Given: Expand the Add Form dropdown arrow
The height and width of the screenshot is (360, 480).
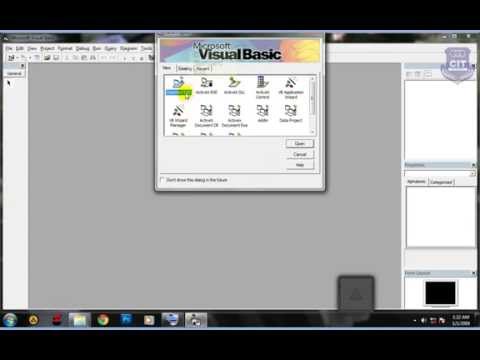Looking at the screenshot, I should click(x=30, y=58).
